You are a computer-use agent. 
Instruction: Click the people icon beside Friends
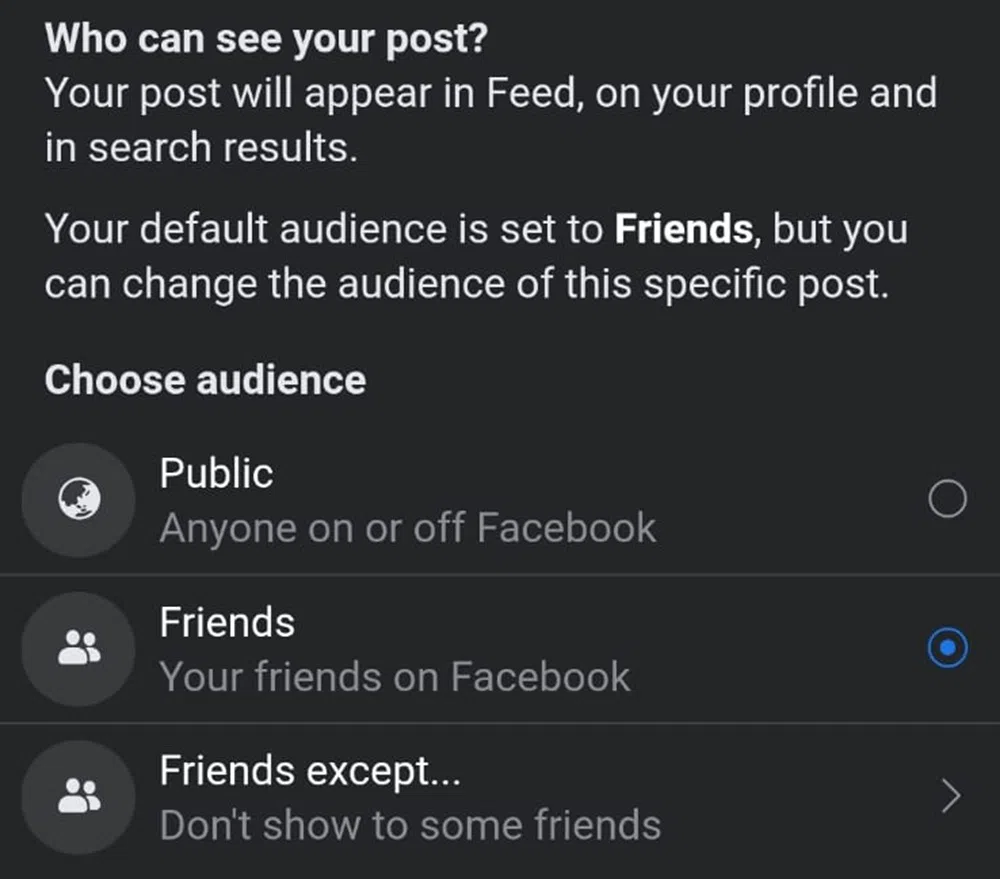[x=78, y=648]
